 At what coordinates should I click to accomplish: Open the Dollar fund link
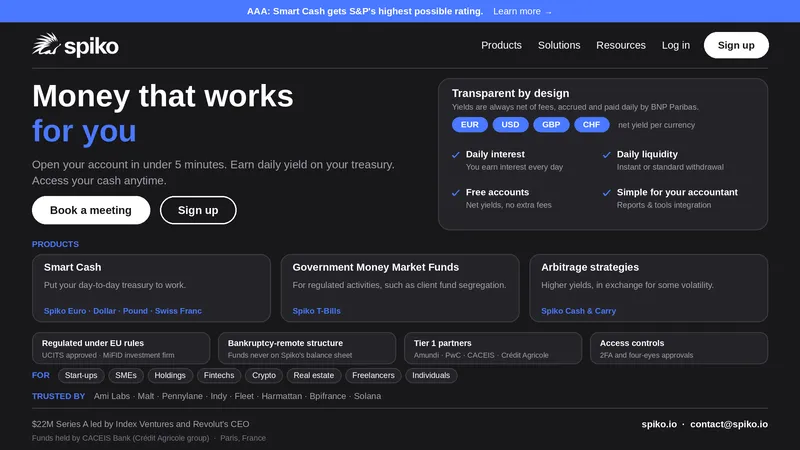105,311
